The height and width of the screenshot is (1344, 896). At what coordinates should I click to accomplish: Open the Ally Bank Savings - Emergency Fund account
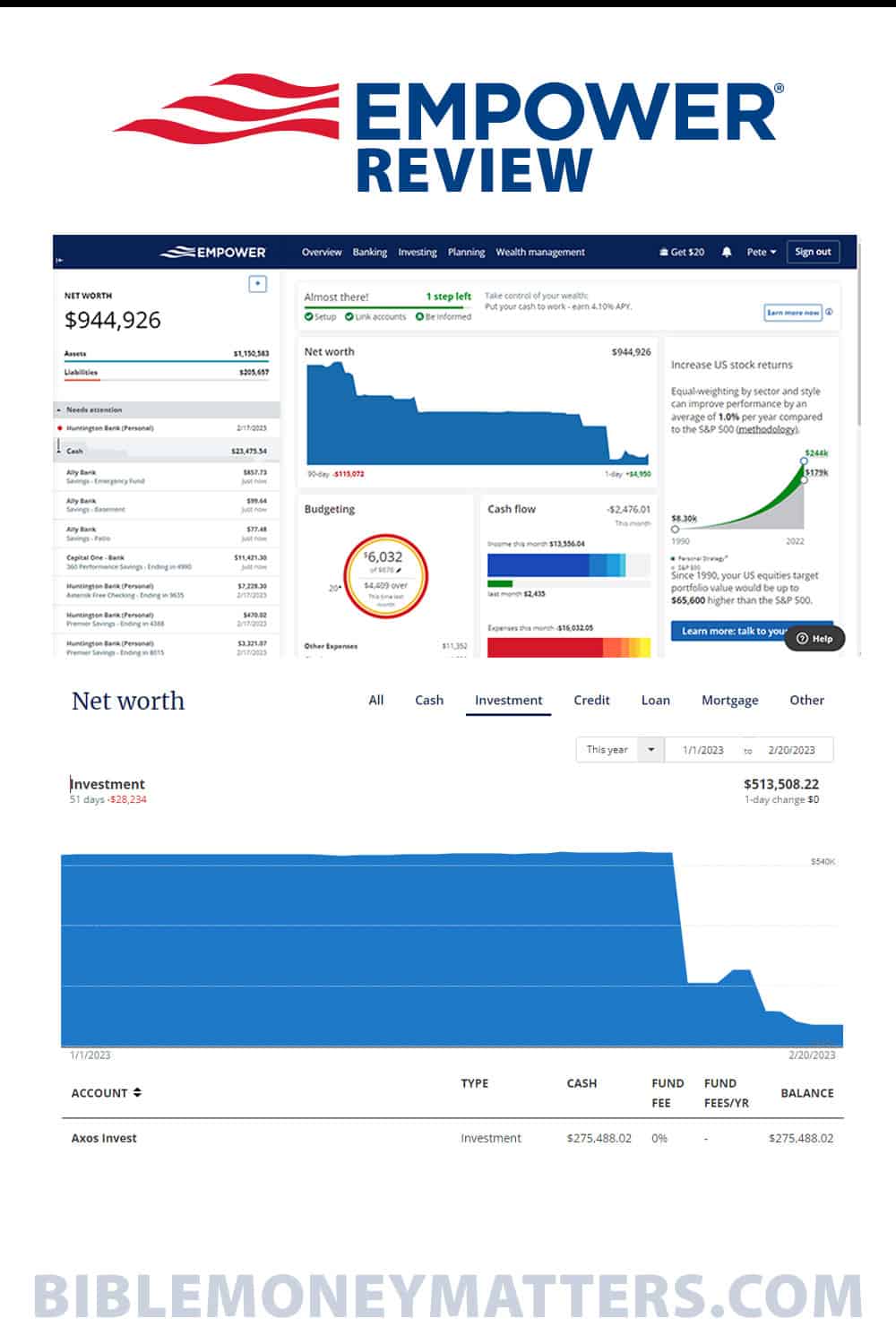pos(167,477)
